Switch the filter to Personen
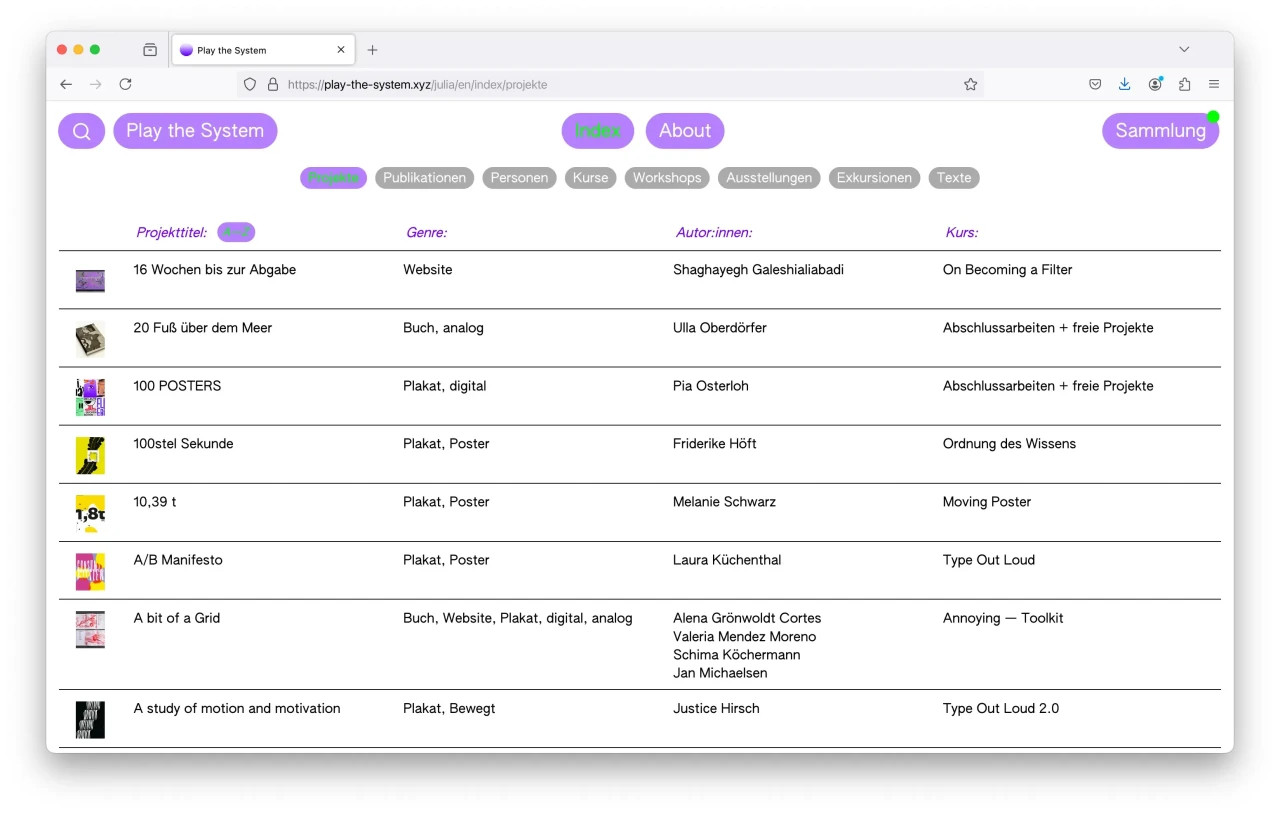The image size is (1280, 814). 519,178
